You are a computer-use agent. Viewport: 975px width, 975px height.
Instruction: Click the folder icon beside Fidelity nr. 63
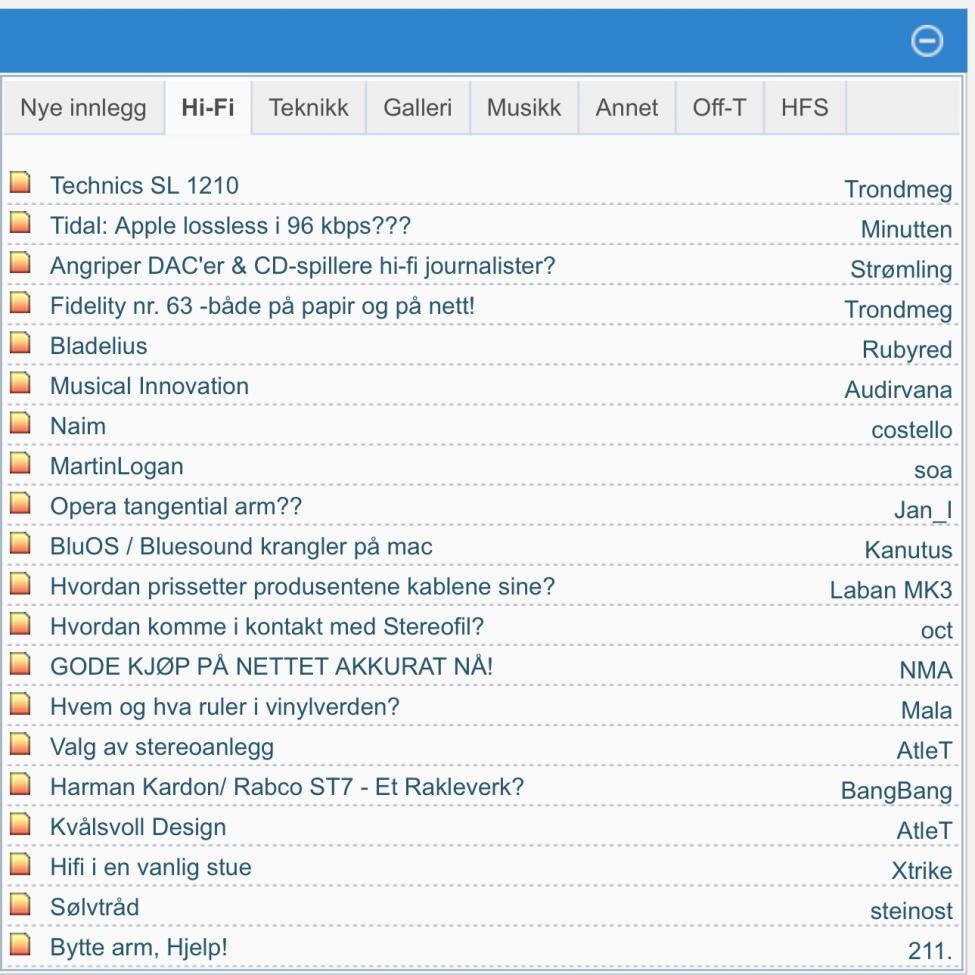[20, 302]
